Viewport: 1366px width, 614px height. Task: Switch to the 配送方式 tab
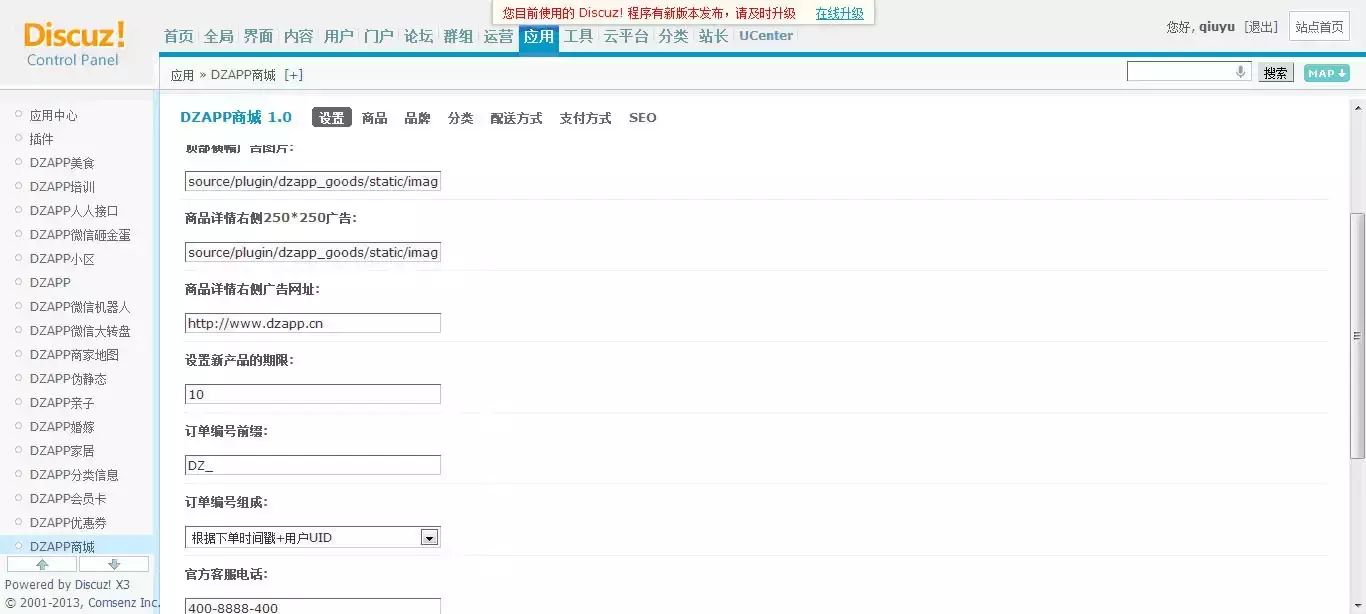(x=517, y=118)
